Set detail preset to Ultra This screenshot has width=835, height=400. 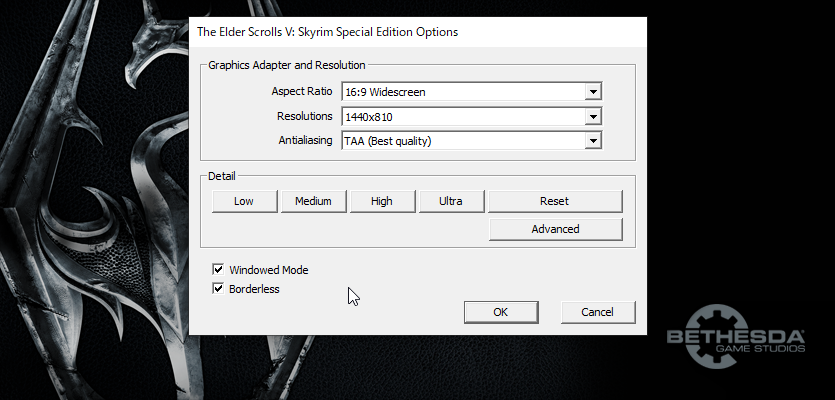tap(451, 201)
